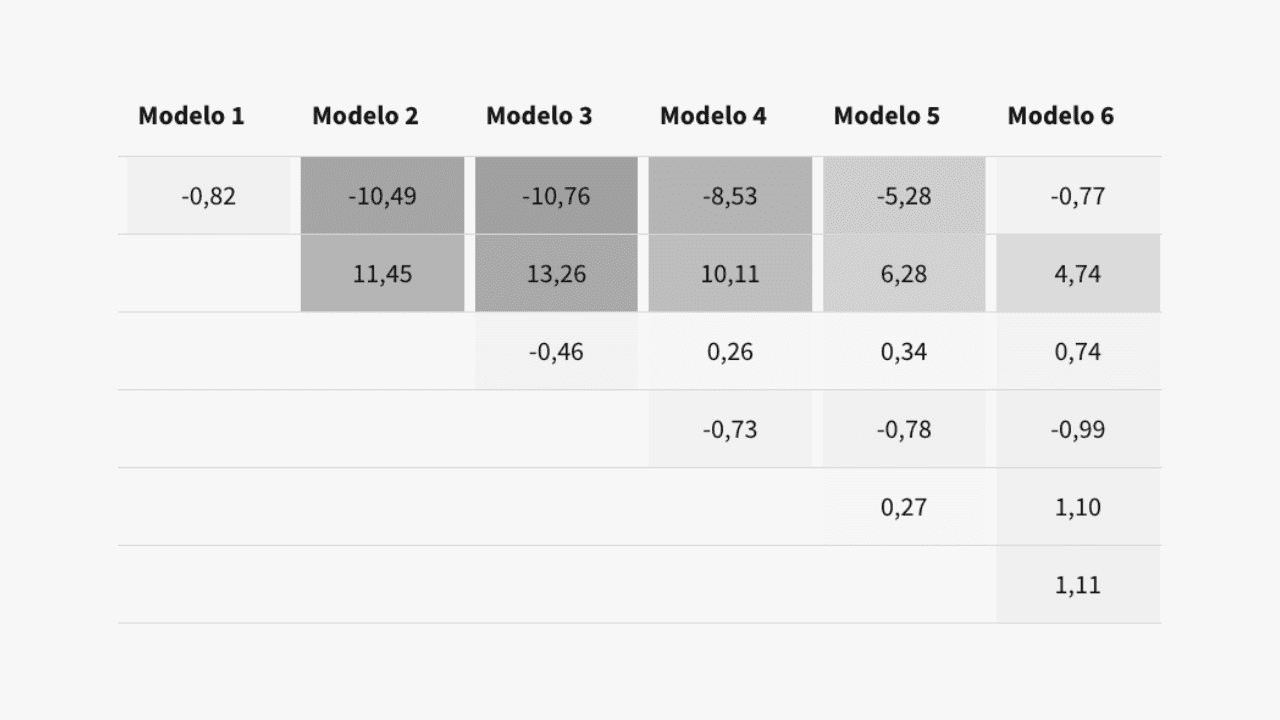Select the cell showing -0,99
The height and width of the screenshot is (720, 1280).
1078,430
